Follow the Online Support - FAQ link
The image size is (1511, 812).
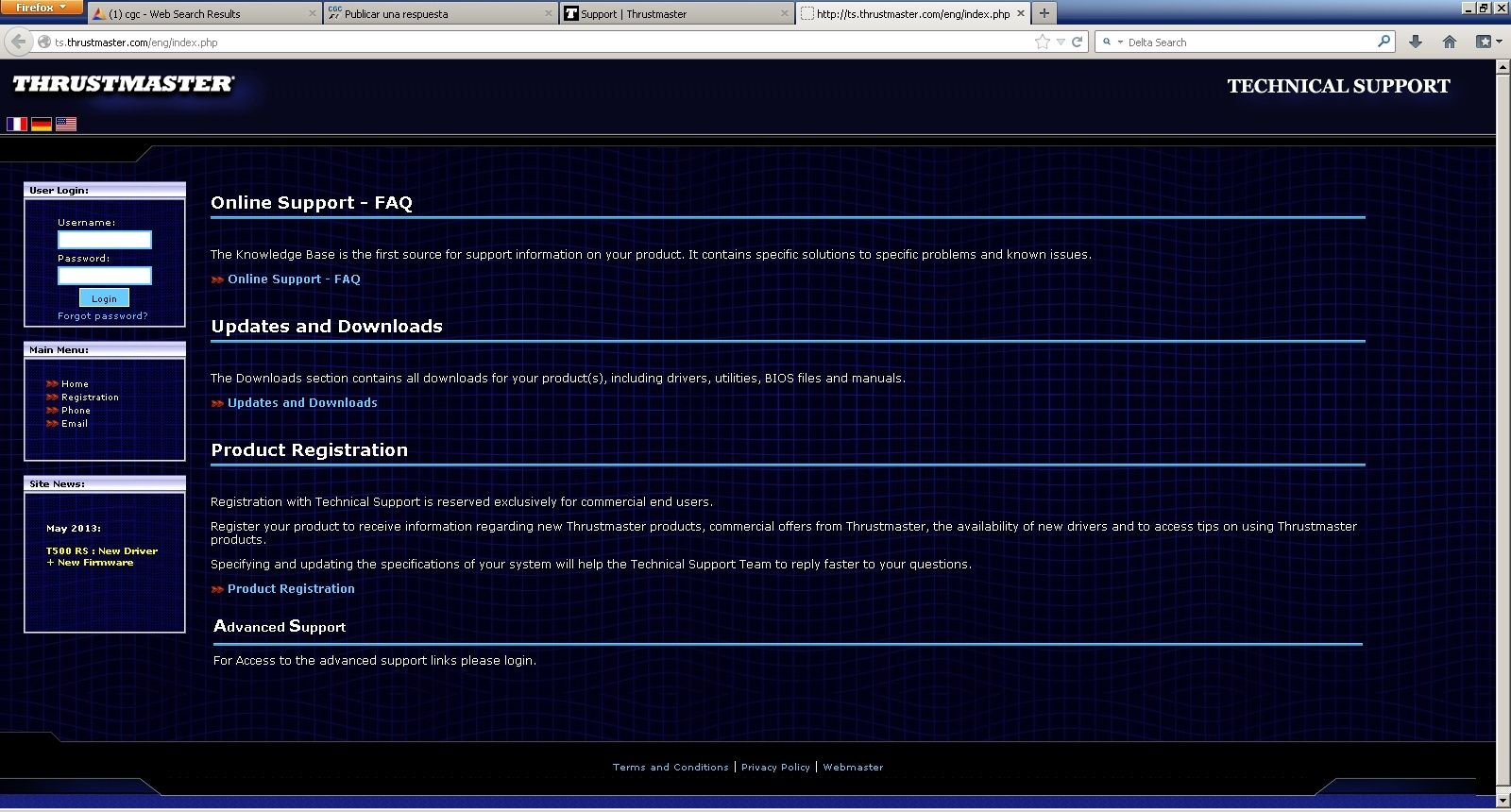[294, 279]
